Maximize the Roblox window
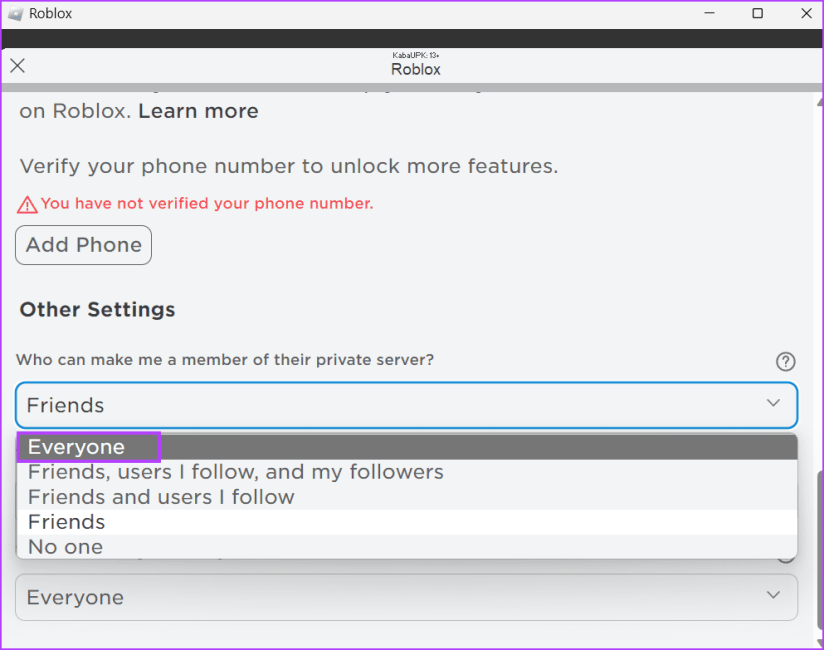Screen dimensions: 824x650 pyautogui.click(x=757, y=14)
